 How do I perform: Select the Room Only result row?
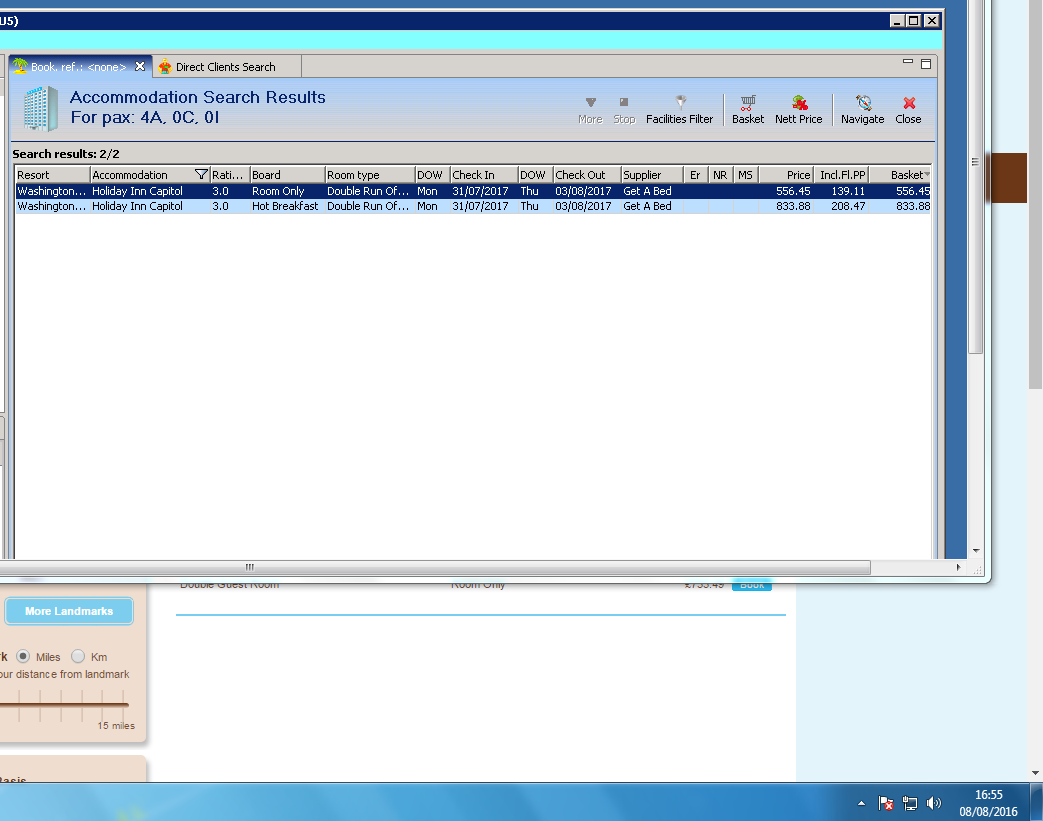[473, 191]
